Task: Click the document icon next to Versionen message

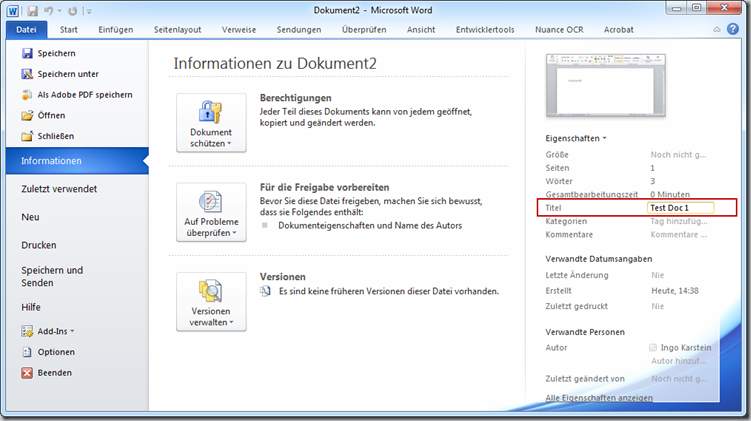Action: 265,291
